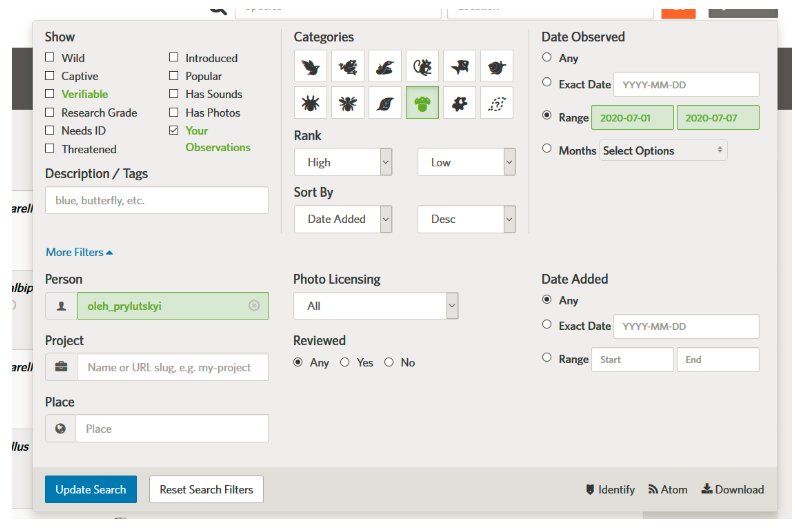Screen dimensions: 795x531
Task: Select Exact Date under Date Observed
Action: 546,83
